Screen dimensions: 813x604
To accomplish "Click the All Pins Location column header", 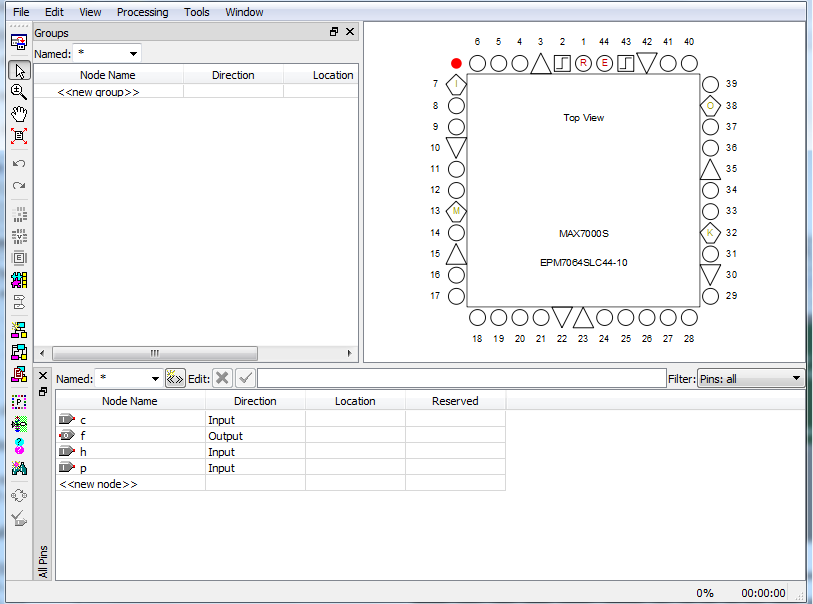I will point(355,401).
